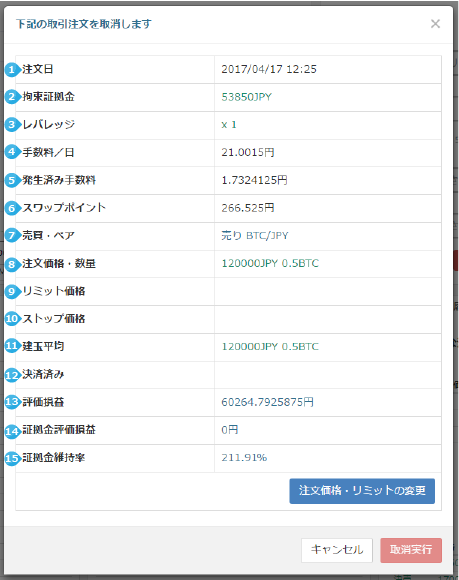Click the 注文価格・リミットの変更 button

click(362, 491)
